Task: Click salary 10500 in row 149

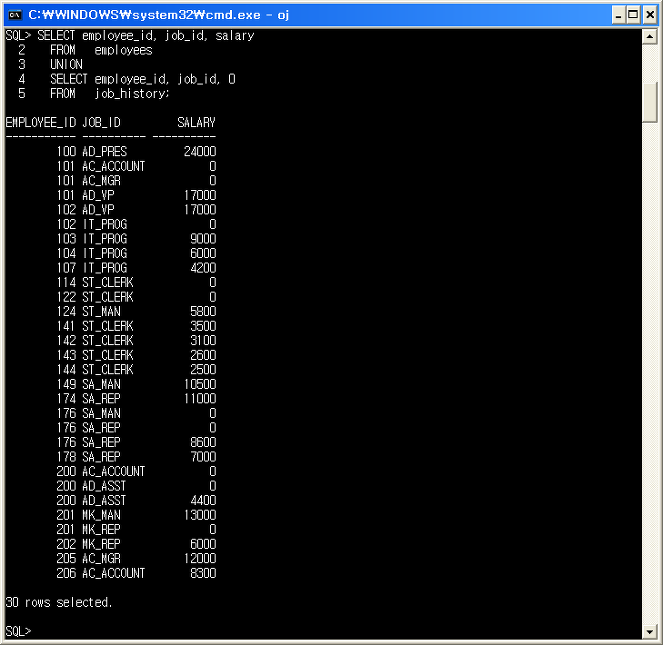Action: point(200,384)
